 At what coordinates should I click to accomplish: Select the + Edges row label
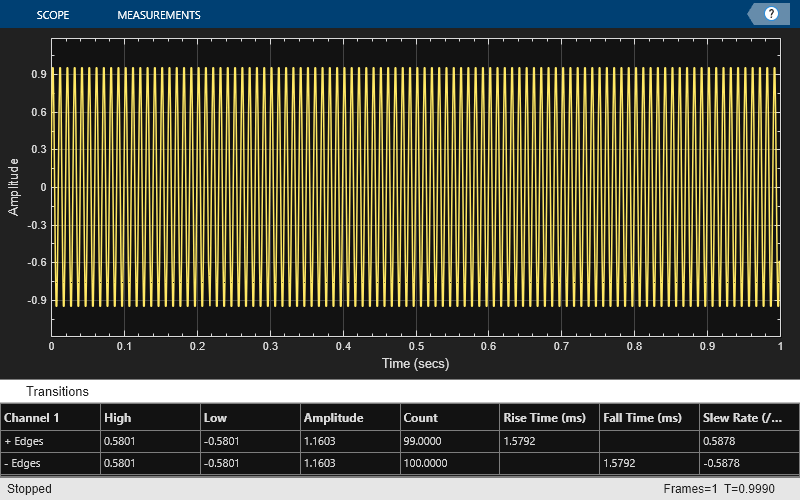pyautogui.click(x=24, y=441)
